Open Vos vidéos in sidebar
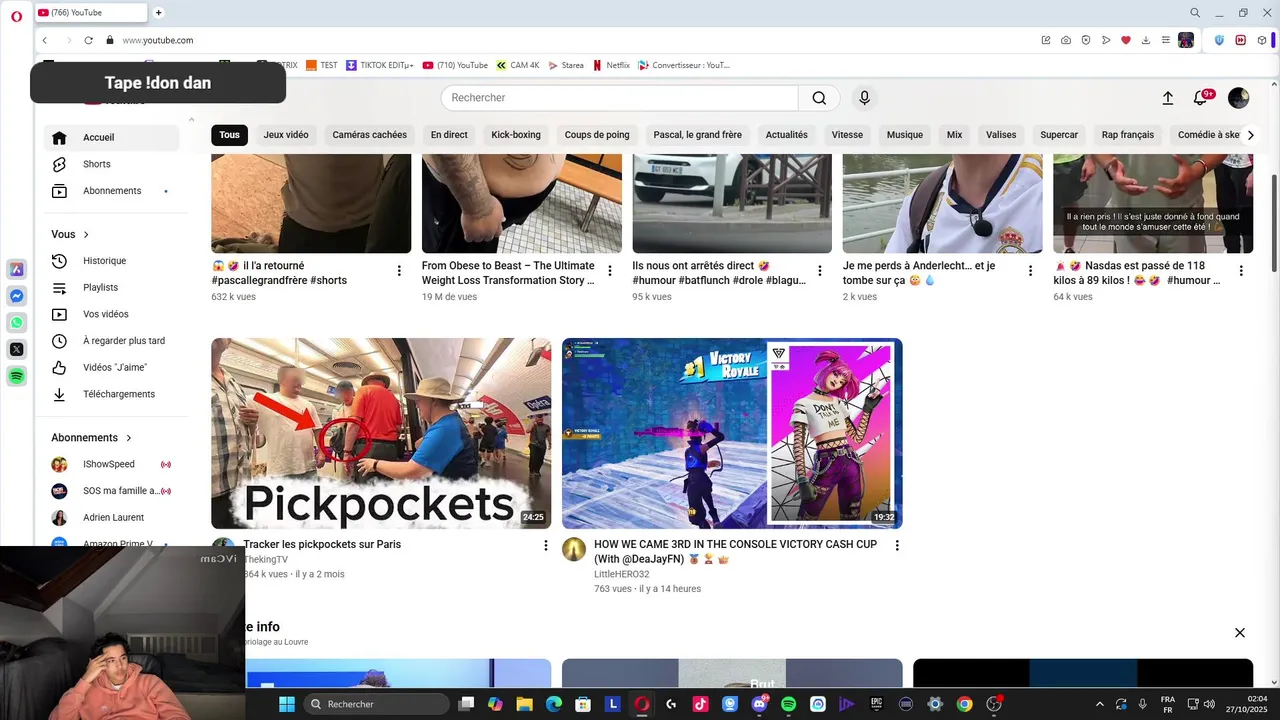The image size is (1280, 720). [x=112, y=314]
